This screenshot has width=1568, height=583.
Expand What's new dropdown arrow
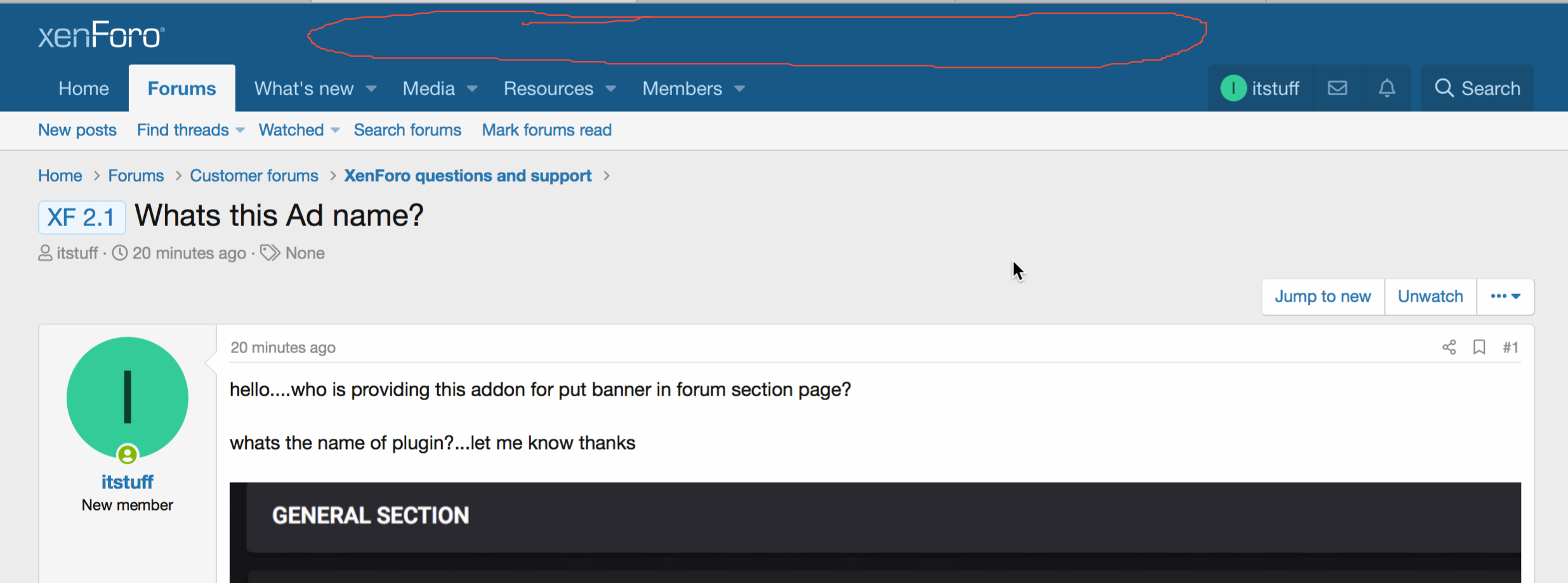coord(371,89)
